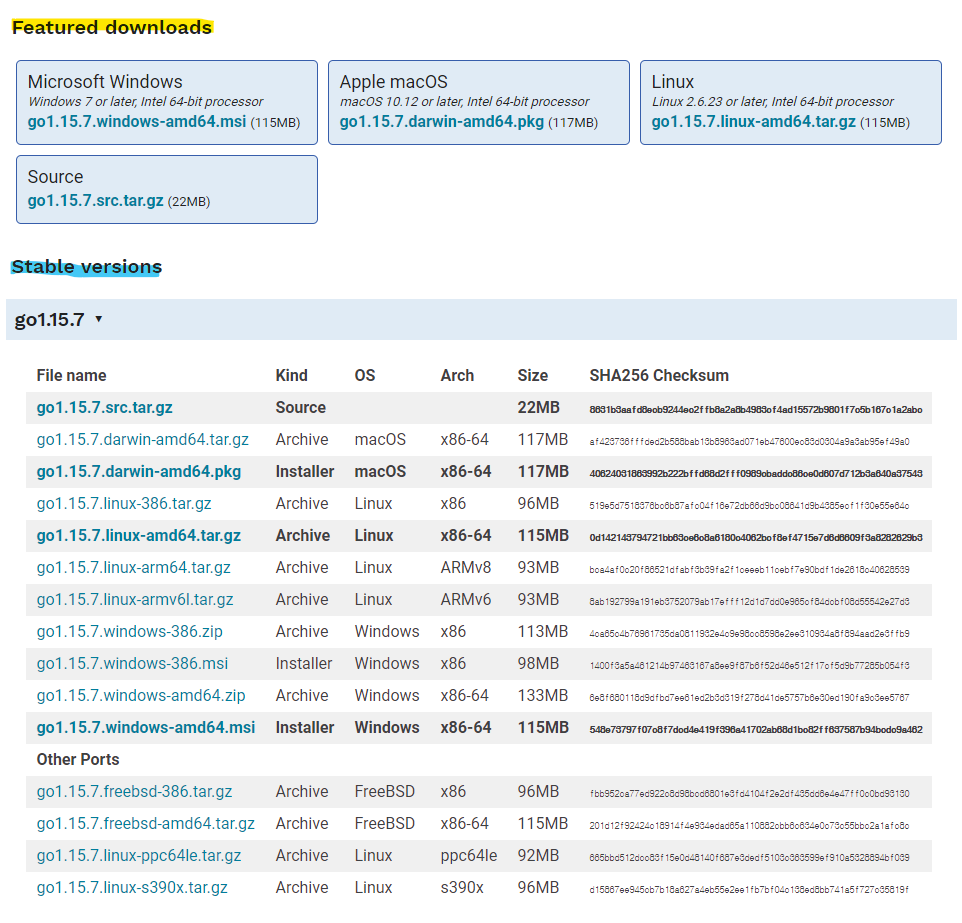Screen dimensions: 962x923
Task: Click the "Other Ports" row label
Action: click(78, 759)
